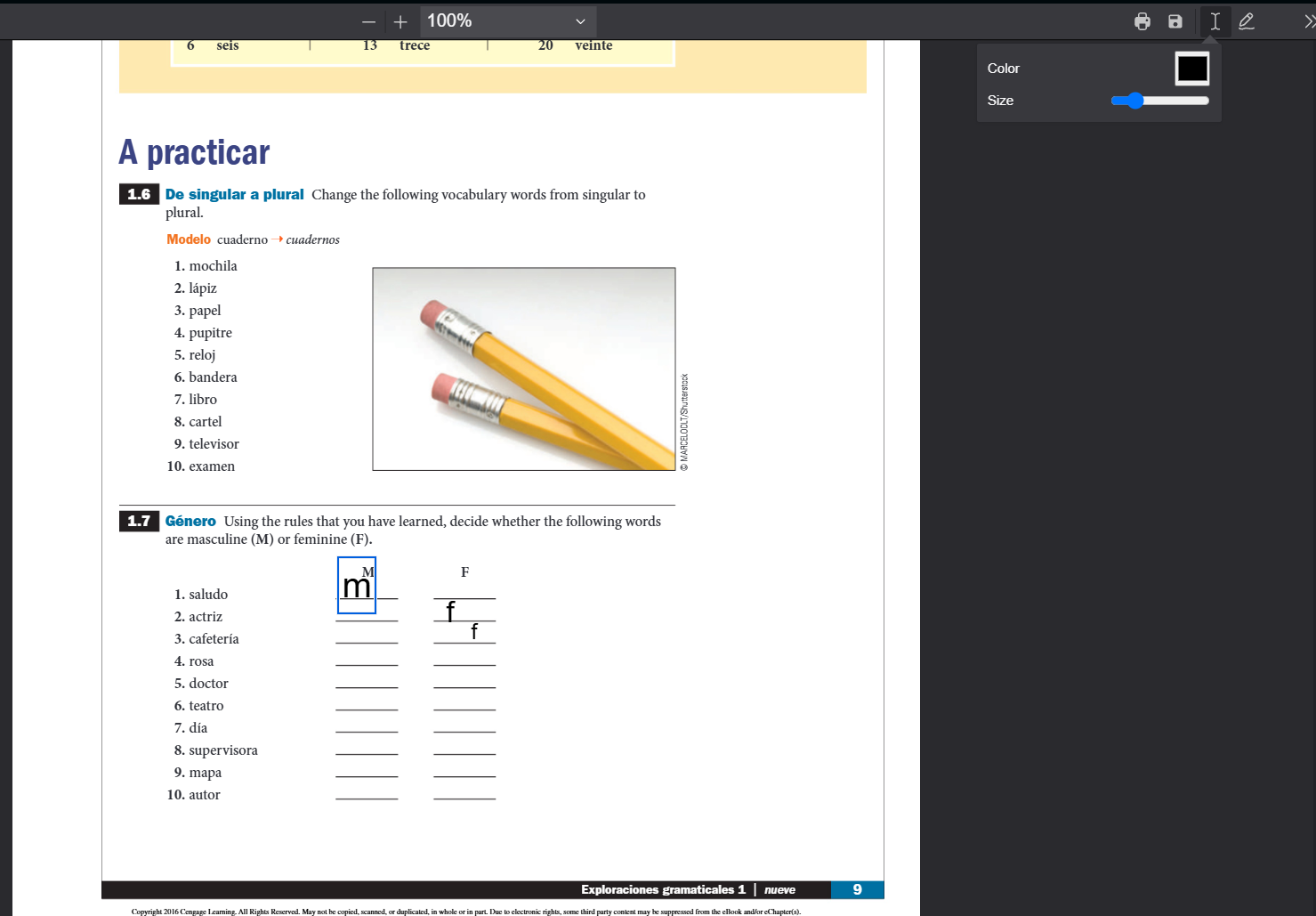This screenshot has width=1316, height=916.
Task: Open the tools menu double-chevron
Action: tap(1309, 21)
